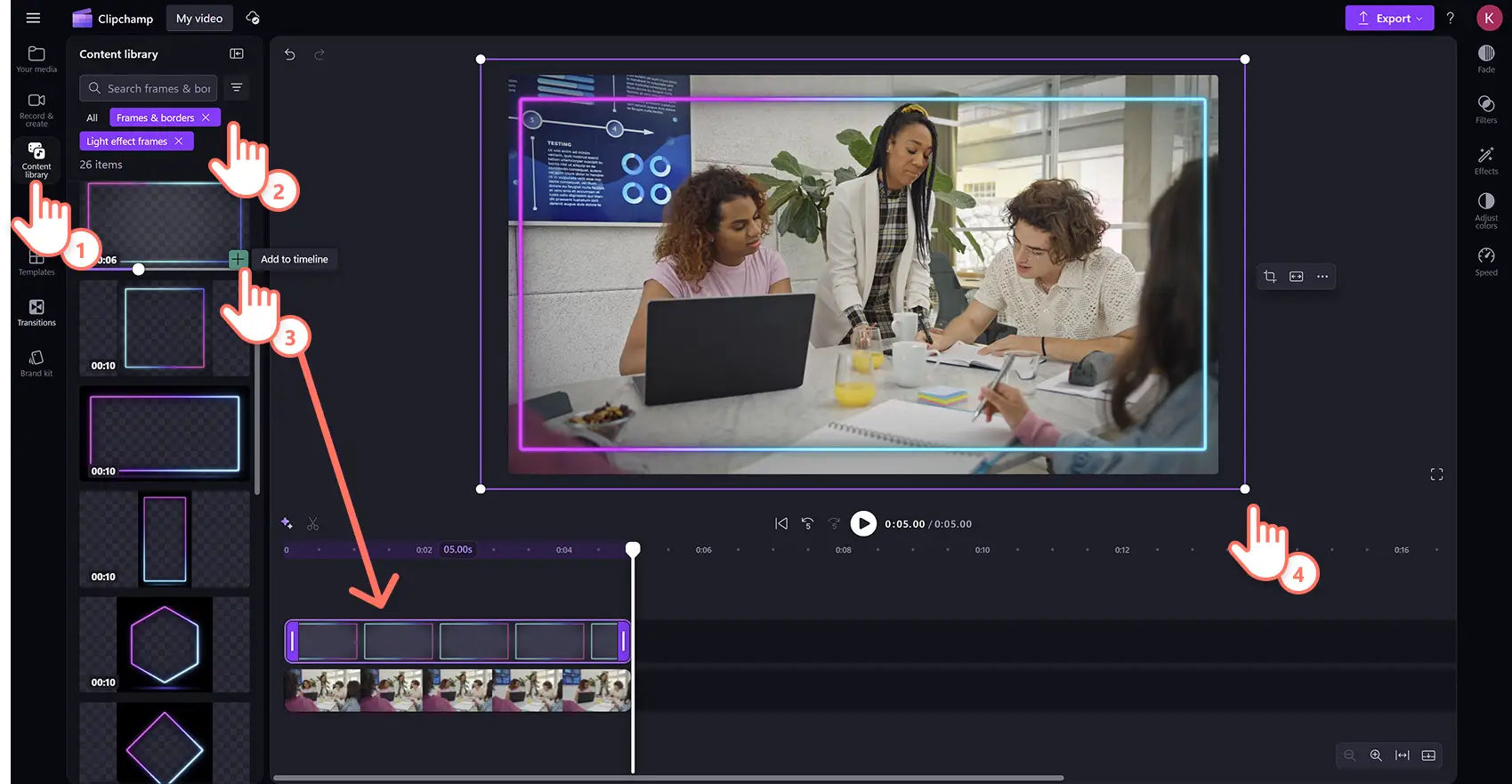Click the auto-compose sparkle icon above timeline
This screenshot has height=784, width=1512.
pos(287,523)
